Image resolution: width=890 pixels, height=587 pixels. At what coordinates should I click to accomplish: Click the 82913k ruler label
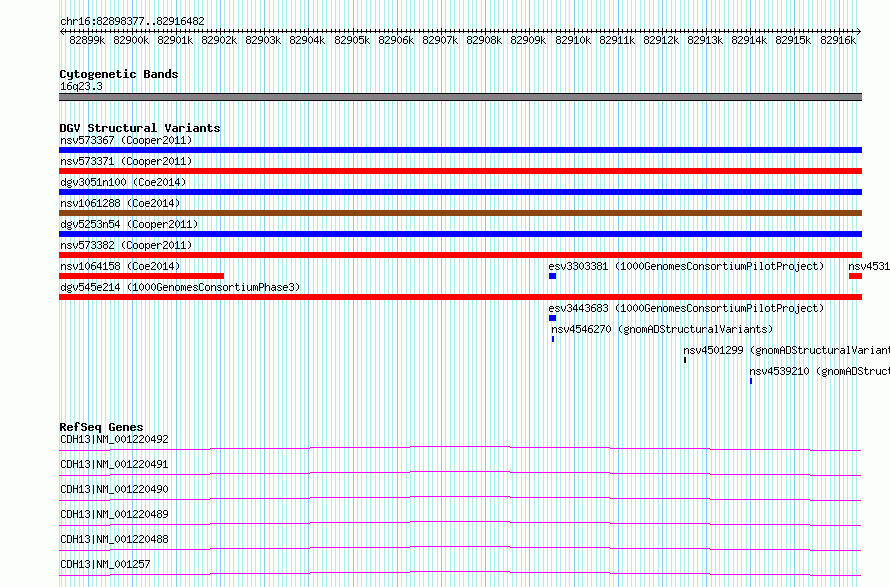click(705, 40)
